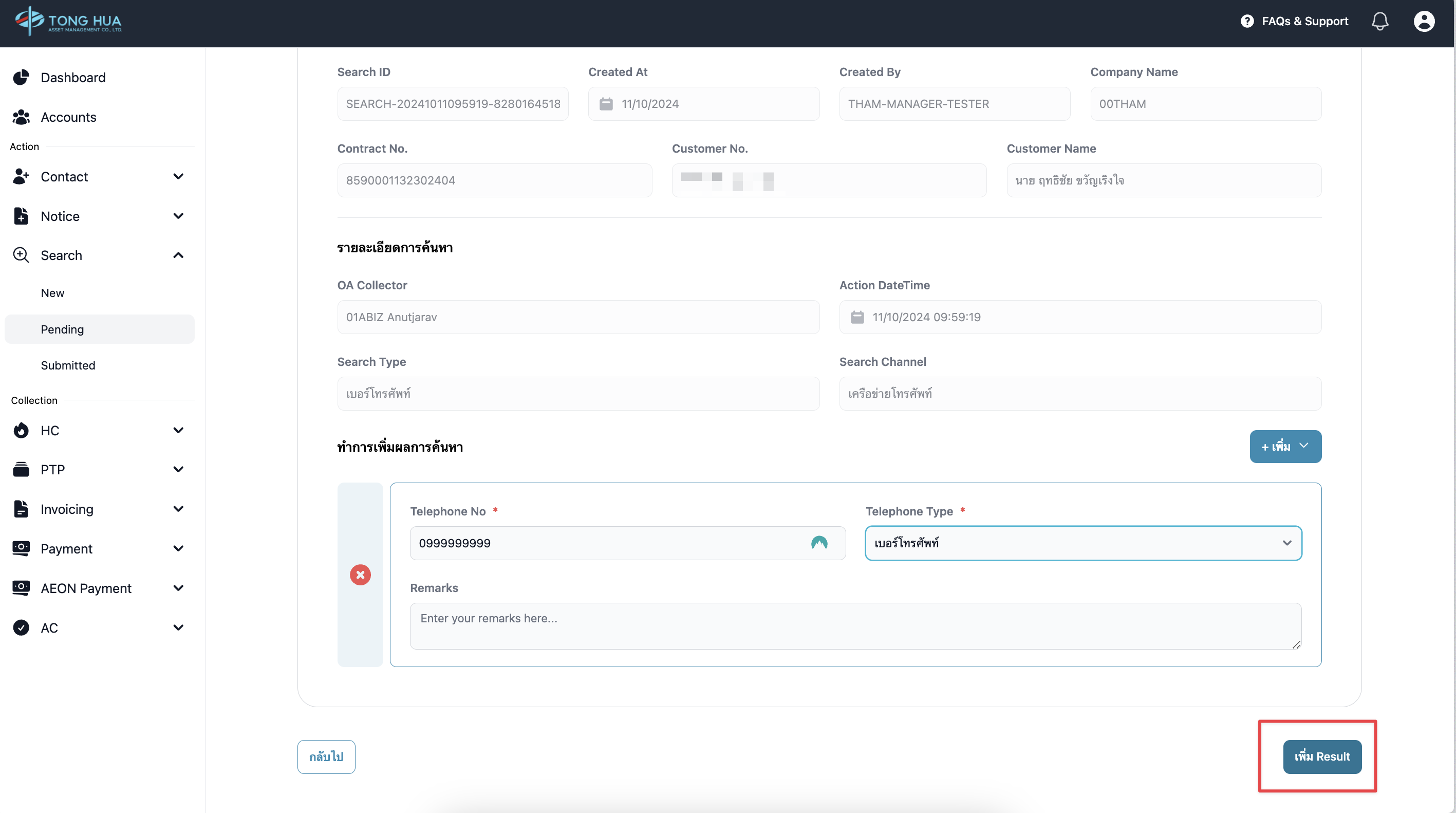This screenshot has height=813, width=1456.
Task: Click the Invoicing document icon
Action: [x=22, y=509]
